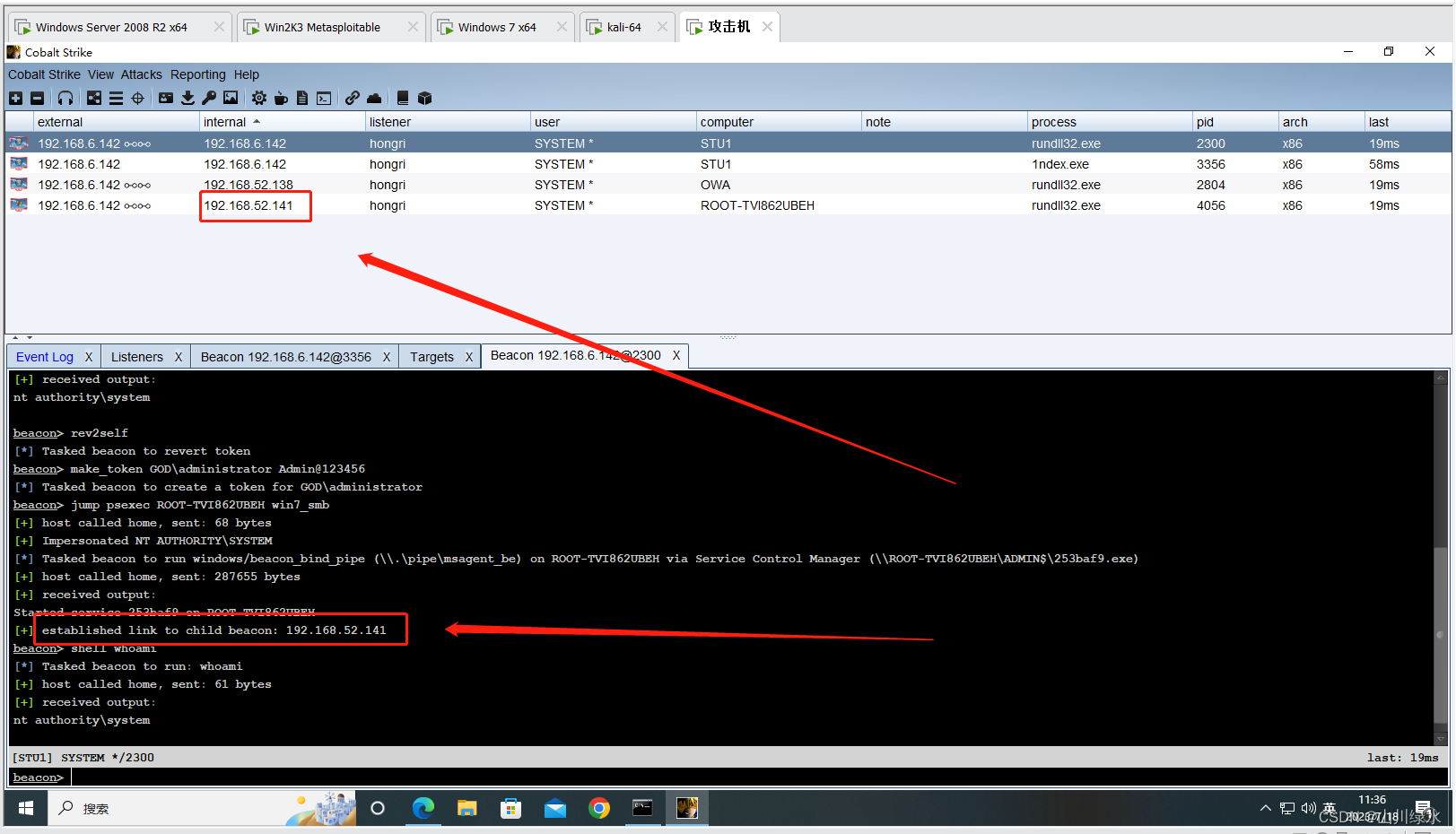Open the View menu
The width and height of the screenshot is (1456, 834).
100,74
